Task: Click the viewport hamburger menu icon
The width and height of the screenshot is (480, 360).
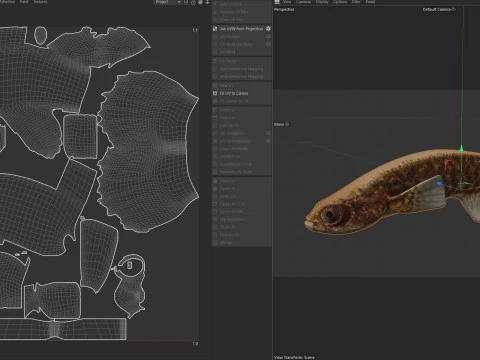Action: [277, 2]
